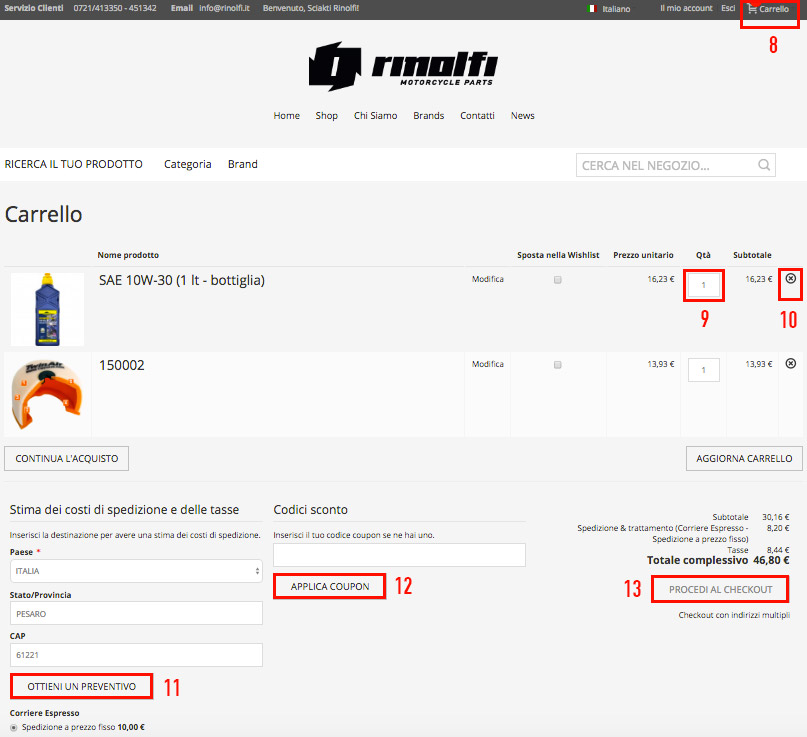Click the Rinolfi Motorcycle Parts logo

click(x=403, y=66)
